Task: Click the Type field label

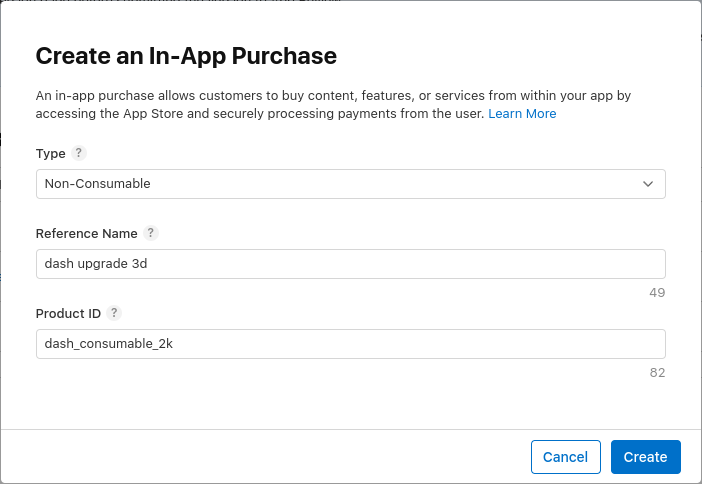Action: pos(50,153)
